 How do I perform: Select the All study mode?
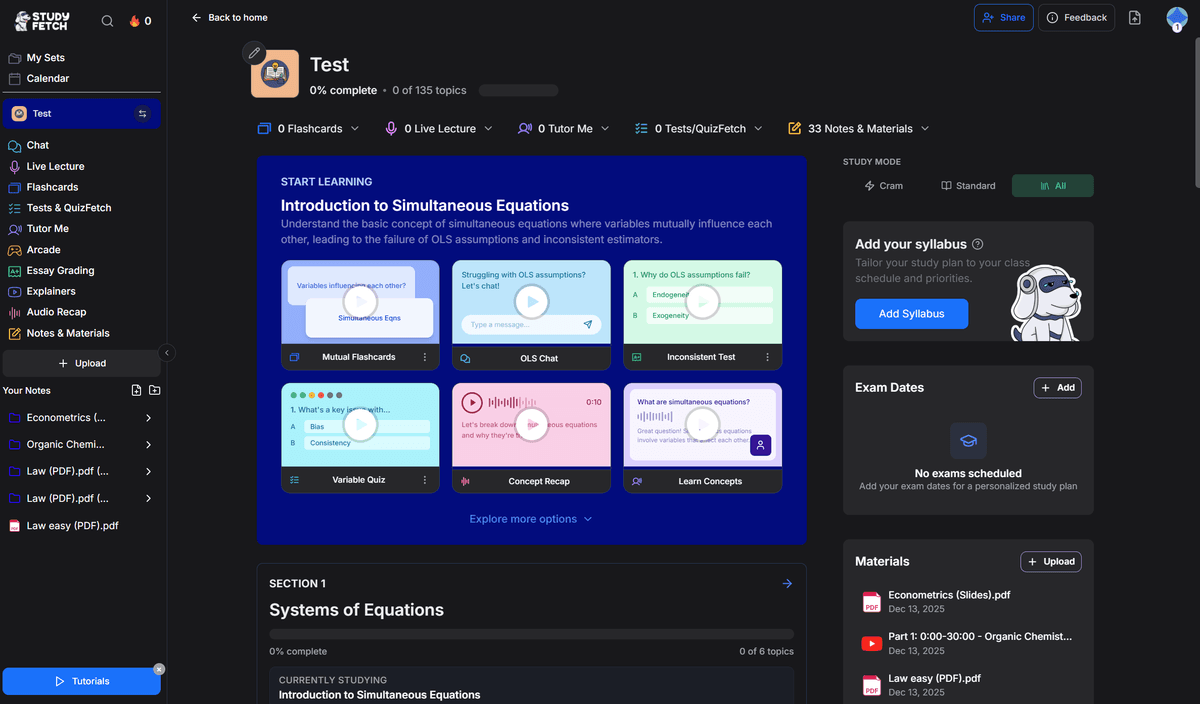coord(1052,185)
